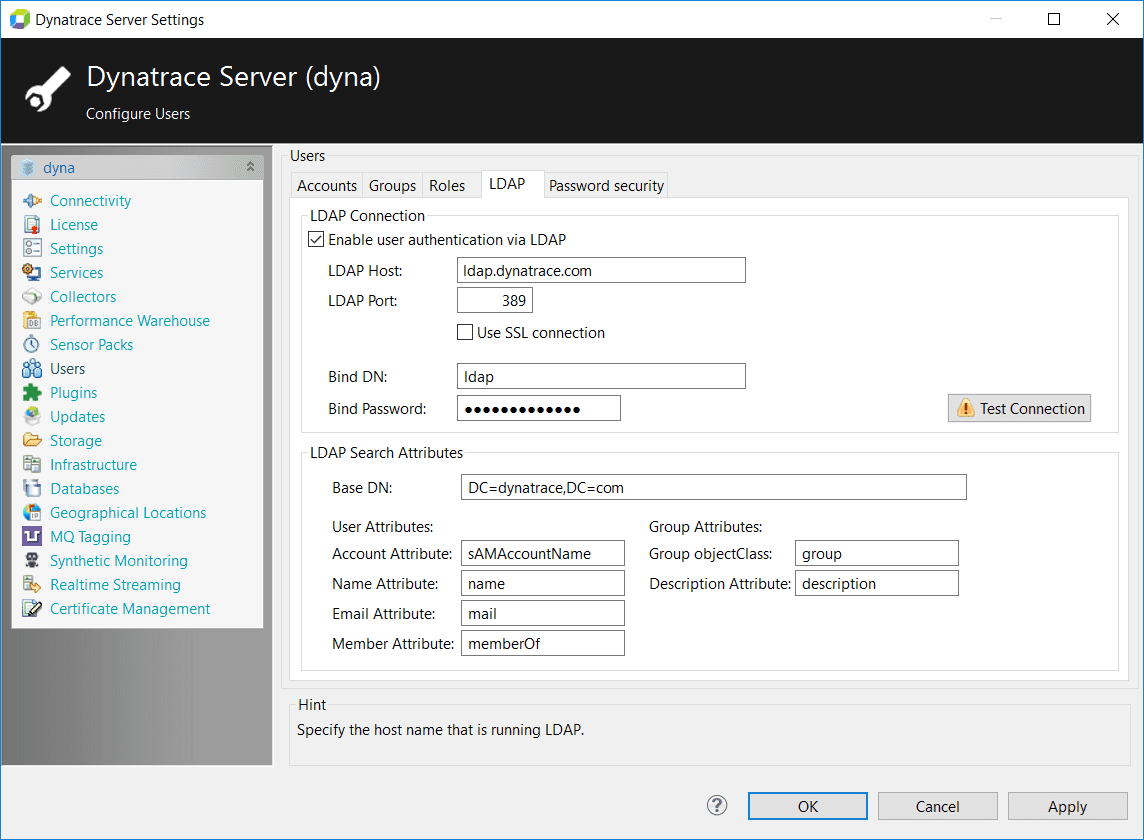
Task: Click the Services icon in sidebar
Action: [x=32, y=272]
